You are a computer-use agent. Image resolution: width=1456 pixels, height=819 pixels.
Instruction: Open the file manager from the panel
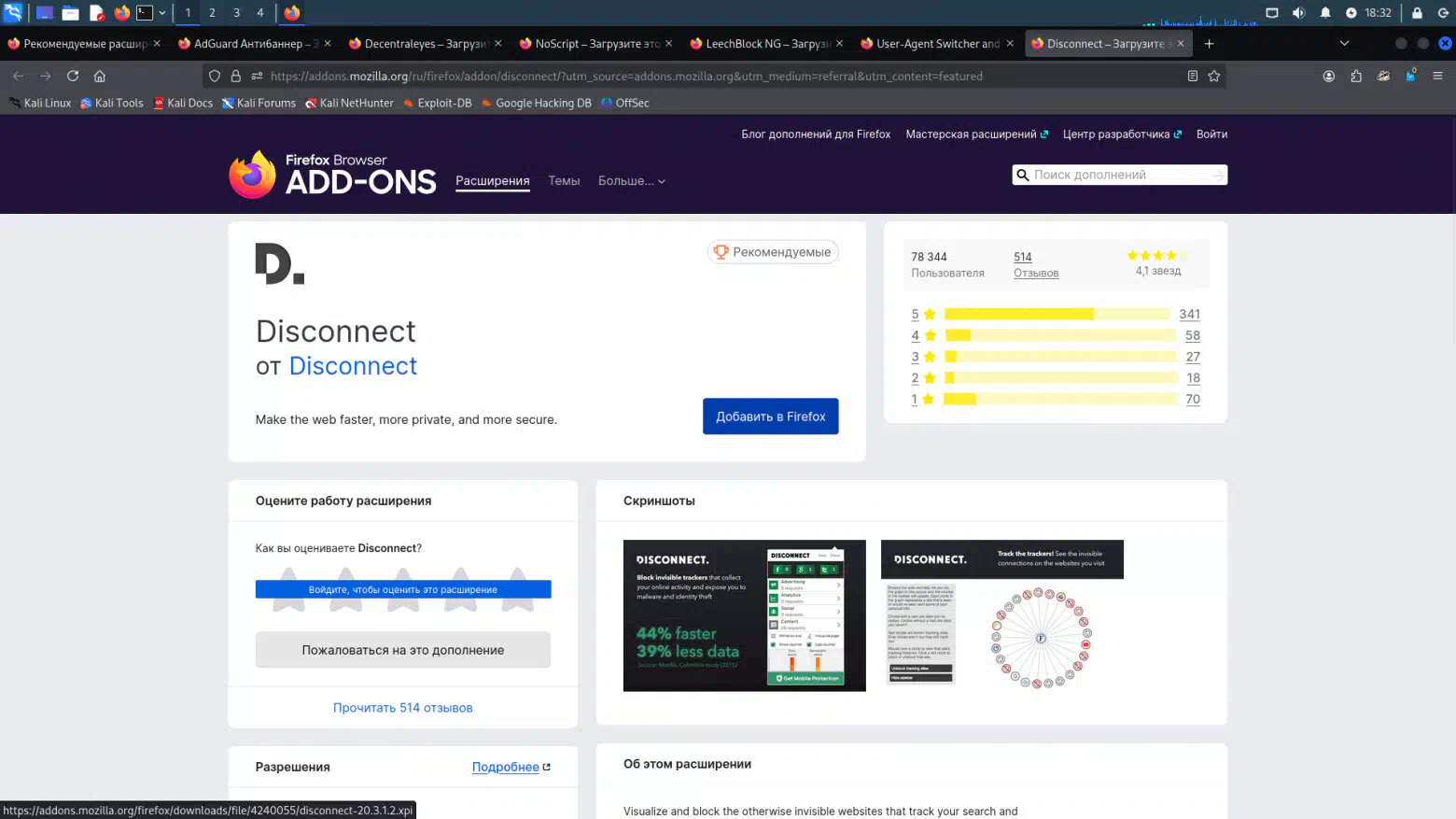point(70,13)
